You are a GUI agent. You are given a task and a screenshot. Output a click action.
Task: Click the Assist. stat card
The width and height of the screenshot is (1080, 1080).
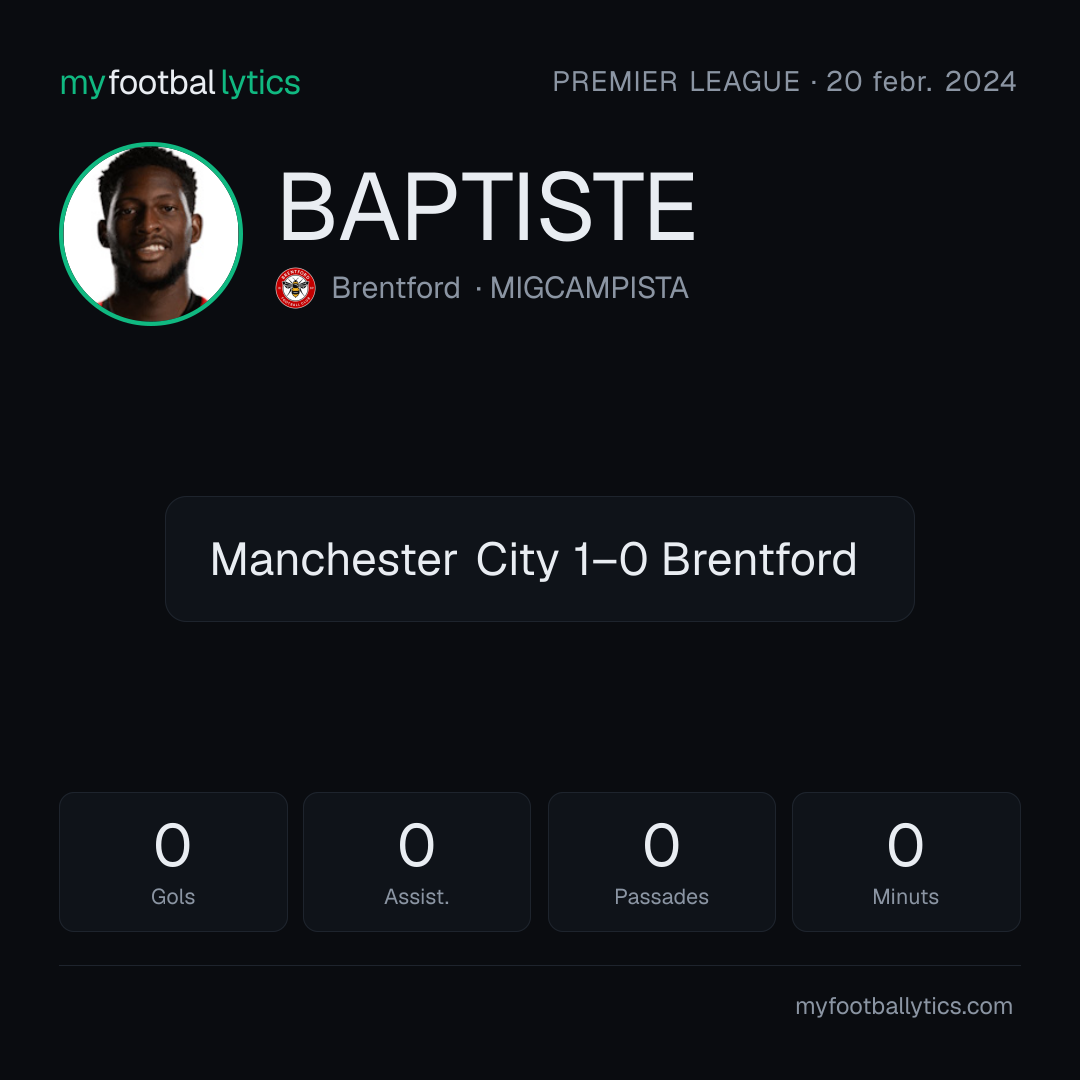417,862
